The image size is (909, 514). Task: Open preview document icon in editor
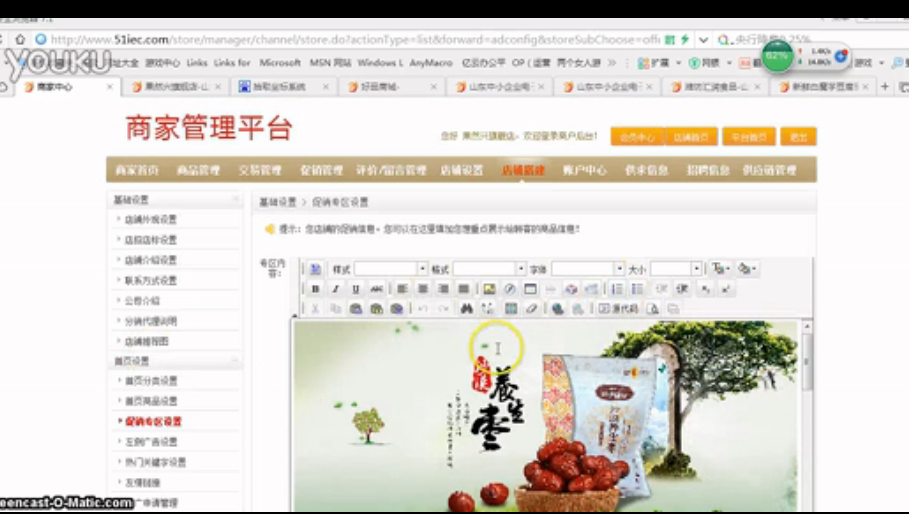point(653,309)
